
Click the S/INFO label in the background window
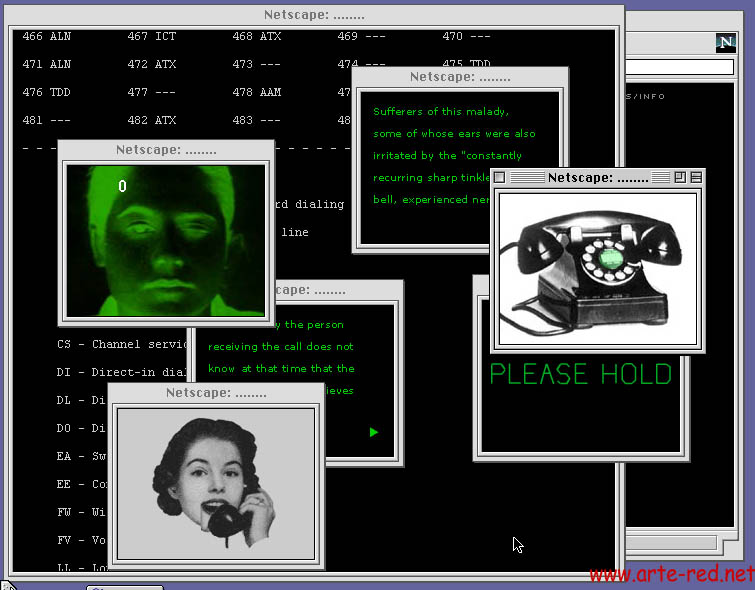(646, 97)
